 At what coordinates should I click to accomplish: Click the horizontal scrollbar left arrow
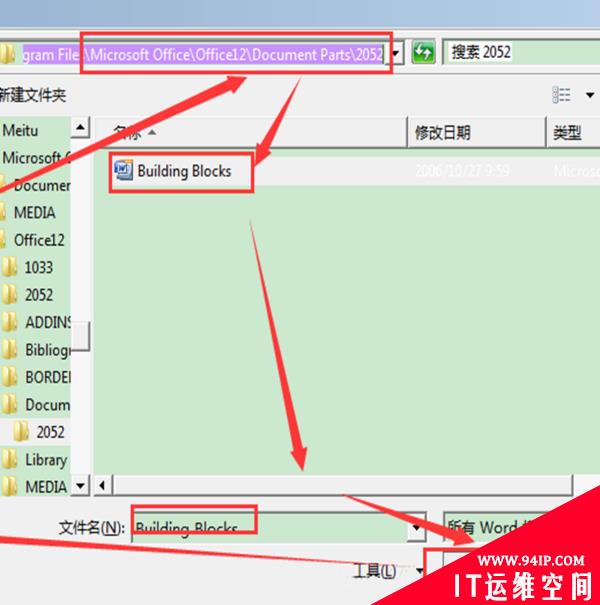pos(103,485)
